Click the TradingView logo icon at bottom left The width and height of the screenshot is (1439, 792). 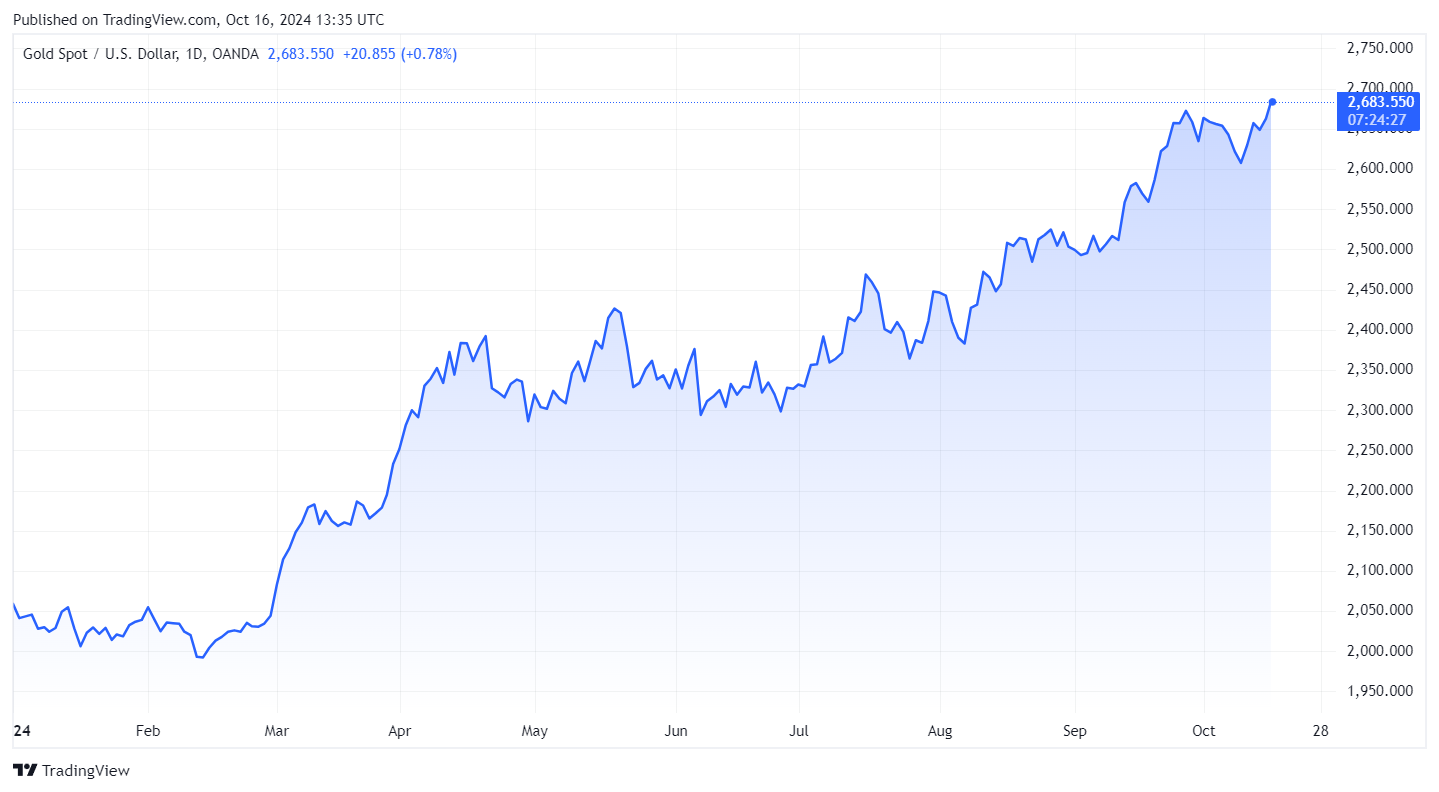(25, 770)
